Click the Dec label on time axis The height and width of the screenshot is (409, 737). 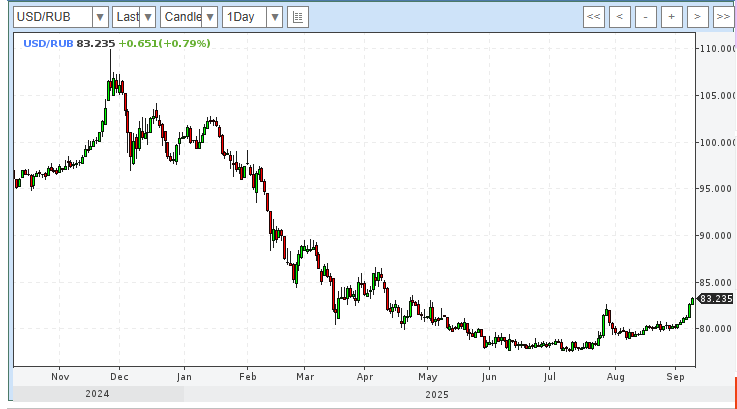(119, 377)
